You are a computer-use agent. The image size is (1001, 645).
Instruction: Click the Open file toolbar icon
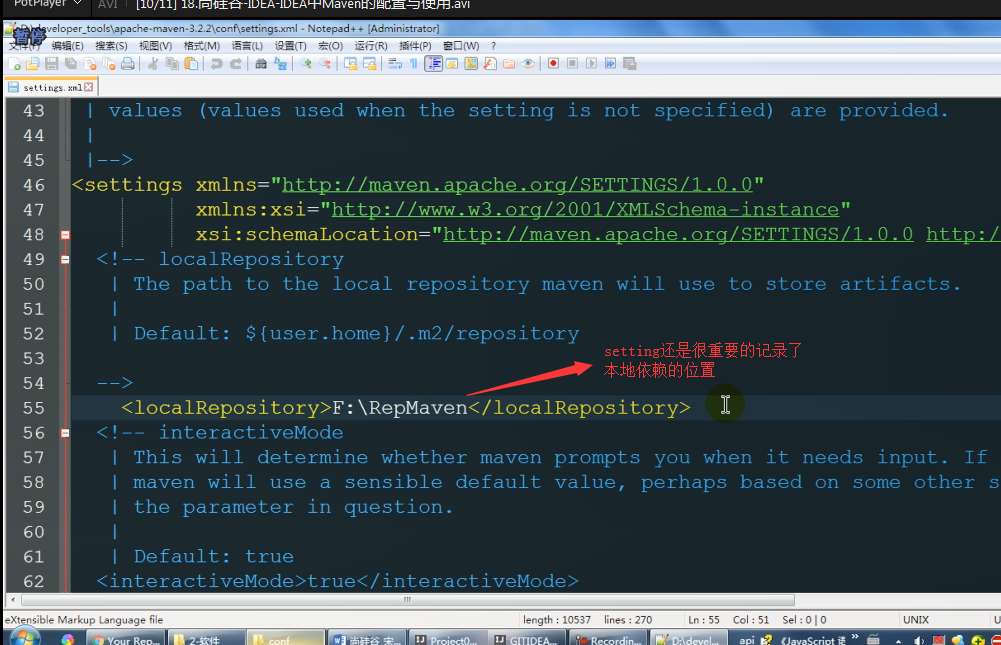point(33,64)
